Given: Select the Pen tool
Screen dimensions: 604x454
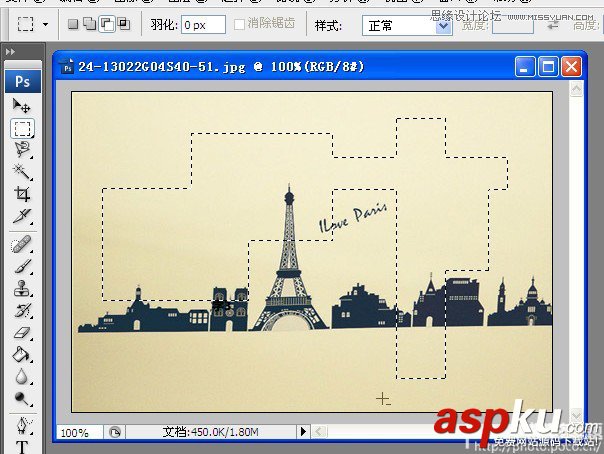Looking at the screenshot, I should pos(22,426).
